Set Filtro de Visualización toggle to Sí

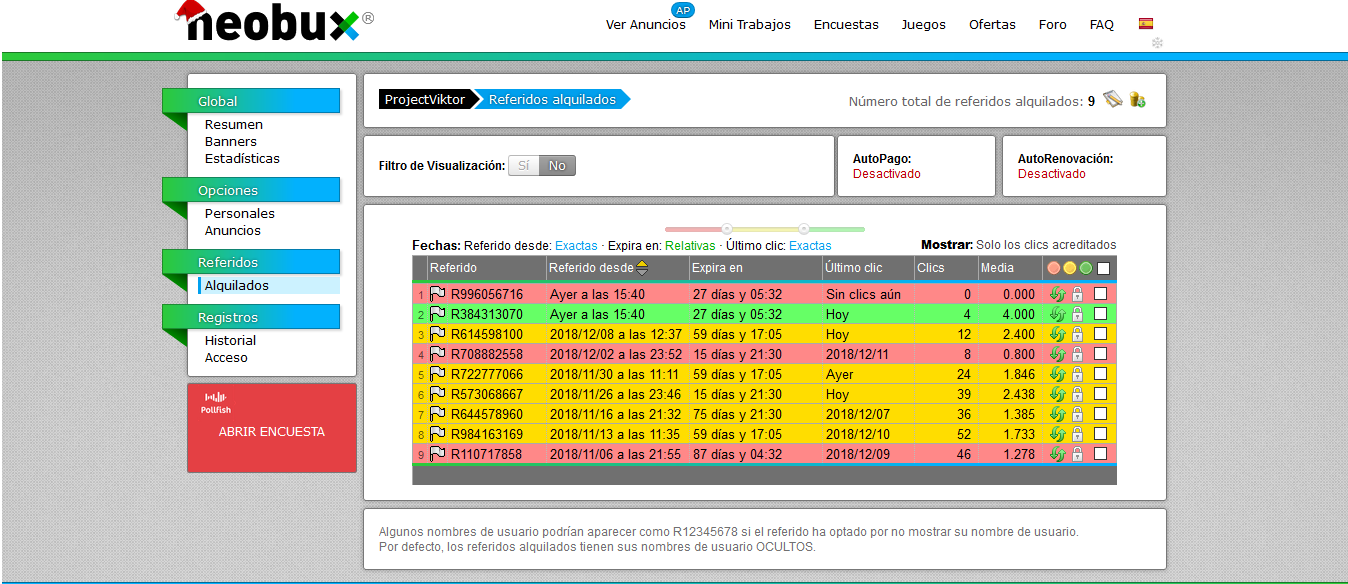pos(523,166)
